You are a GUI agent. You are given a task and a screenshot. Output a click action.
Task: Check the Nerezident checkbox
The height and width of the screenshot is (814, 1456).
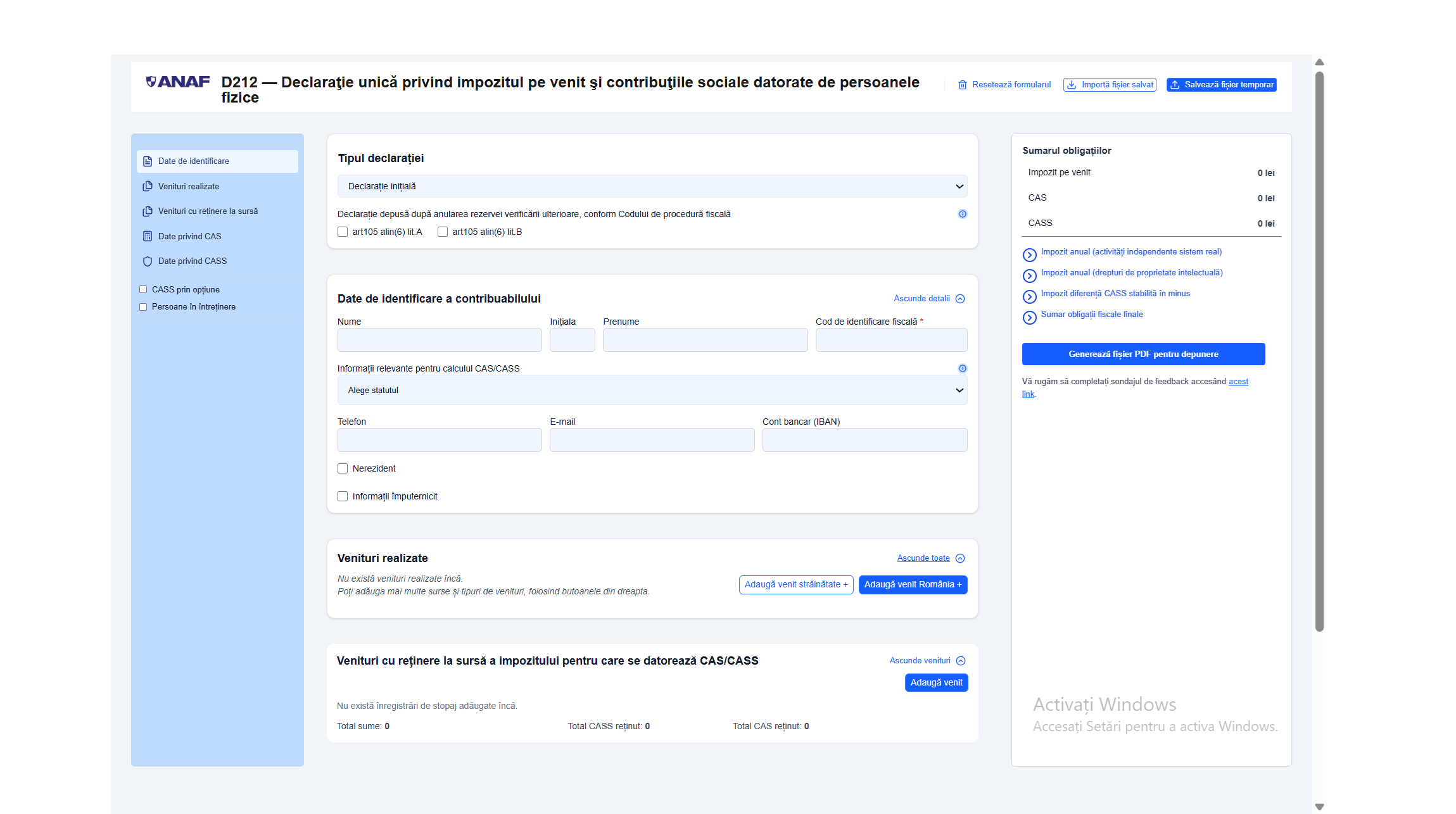point(343,468)
